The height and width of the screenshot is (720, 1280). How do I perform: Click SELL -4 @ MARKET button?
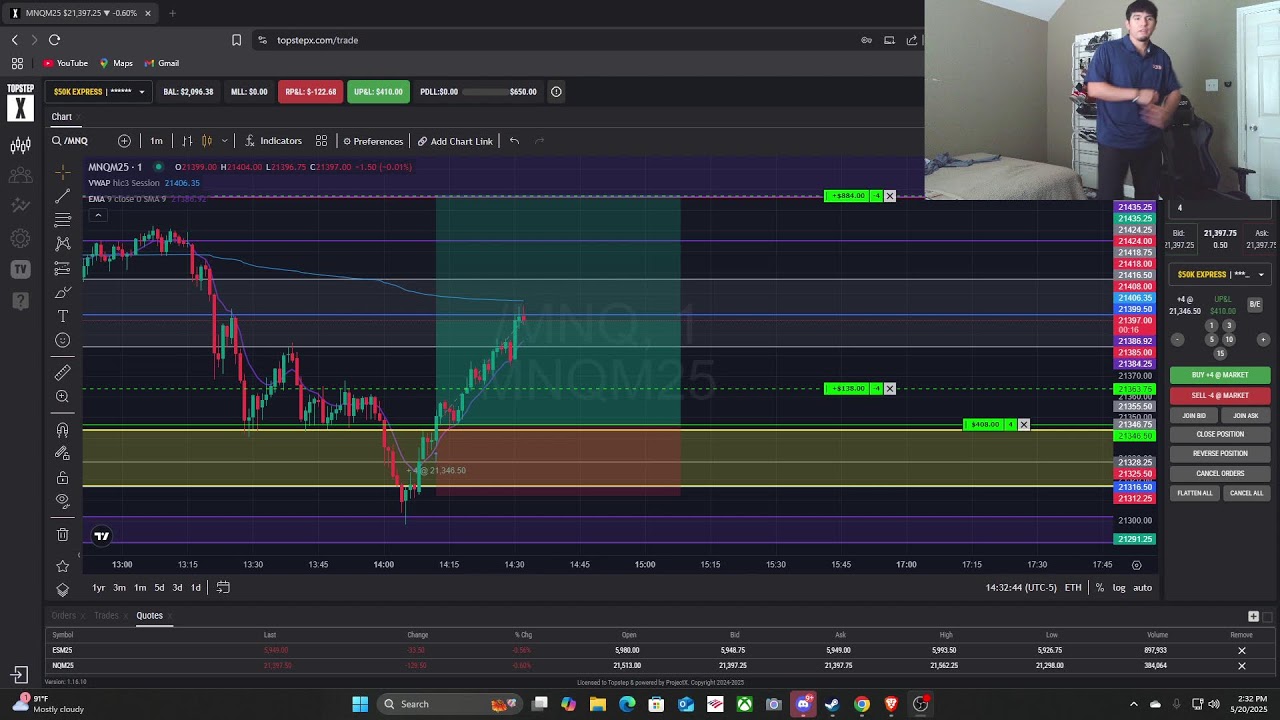point(1220,396)
